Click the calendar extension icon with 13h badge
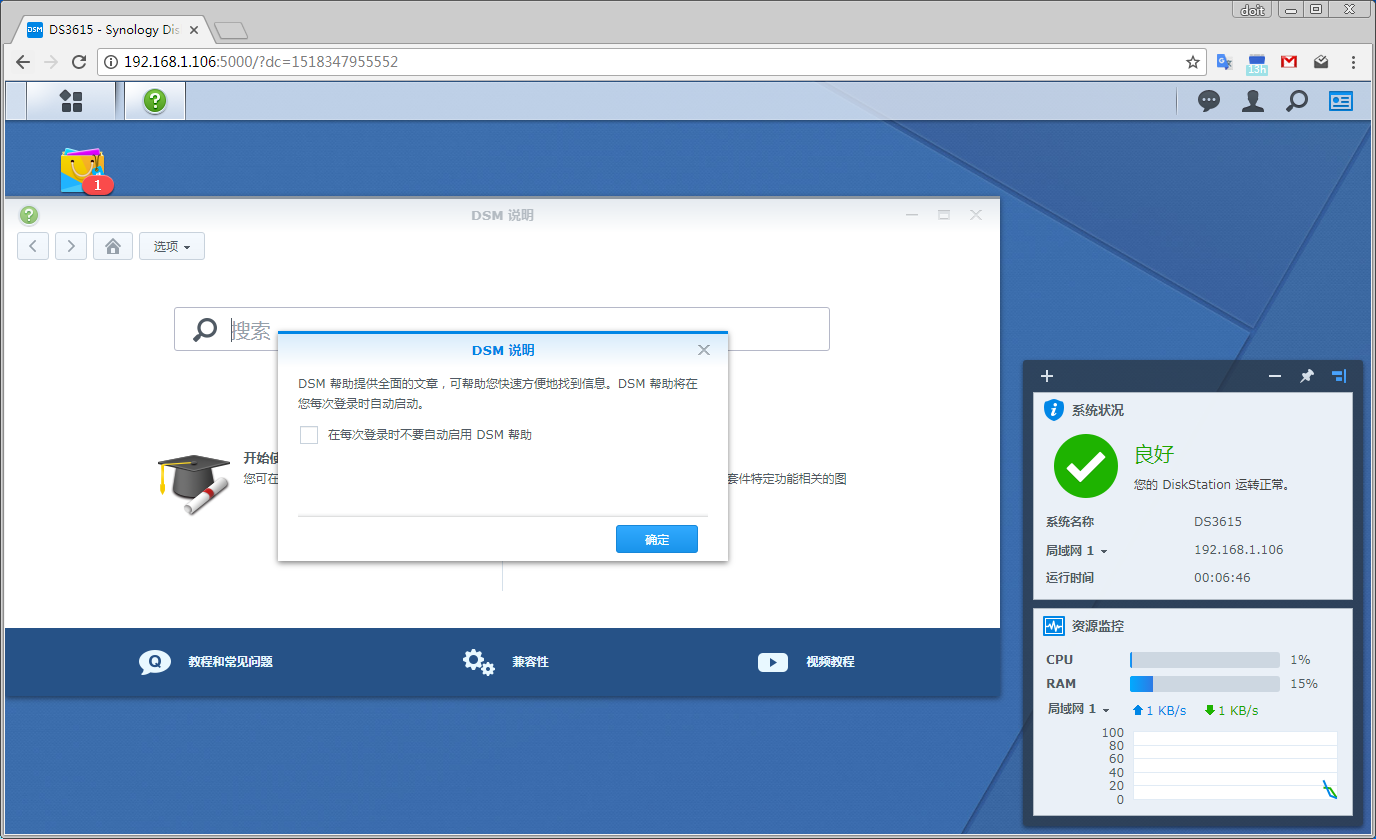 tap(1257, 63)
